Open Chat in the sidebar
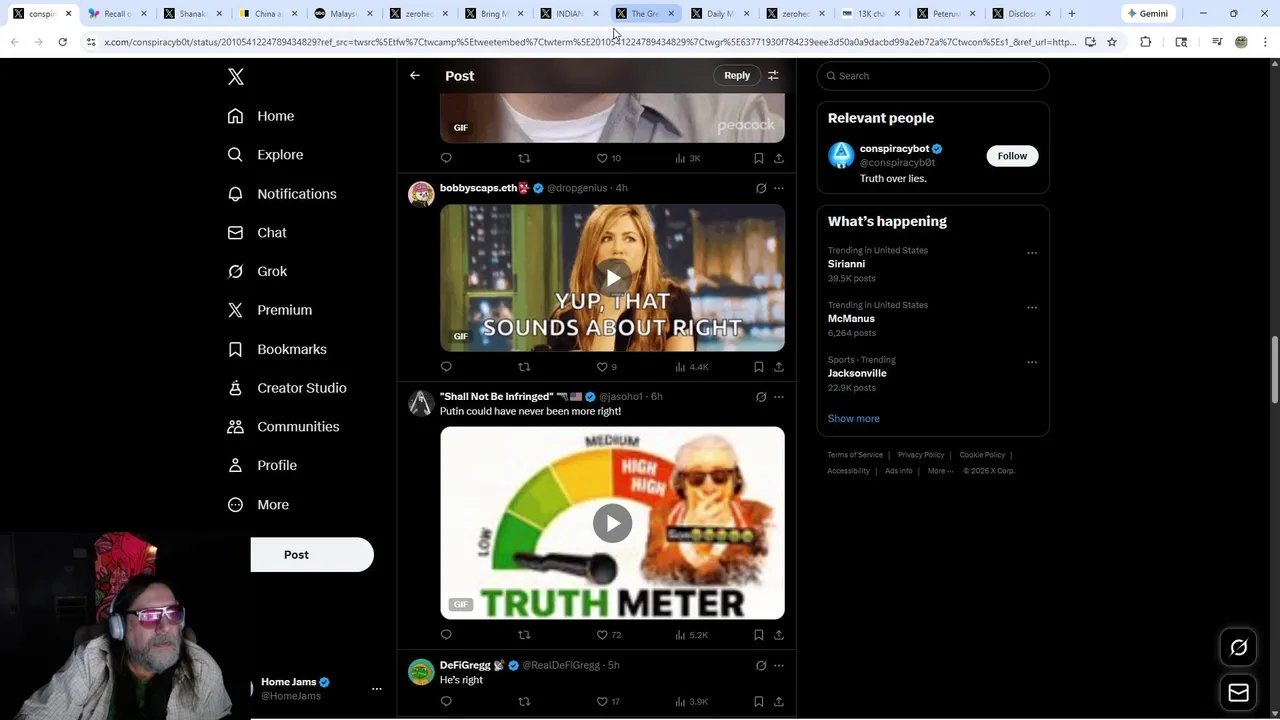 (257, 232)
